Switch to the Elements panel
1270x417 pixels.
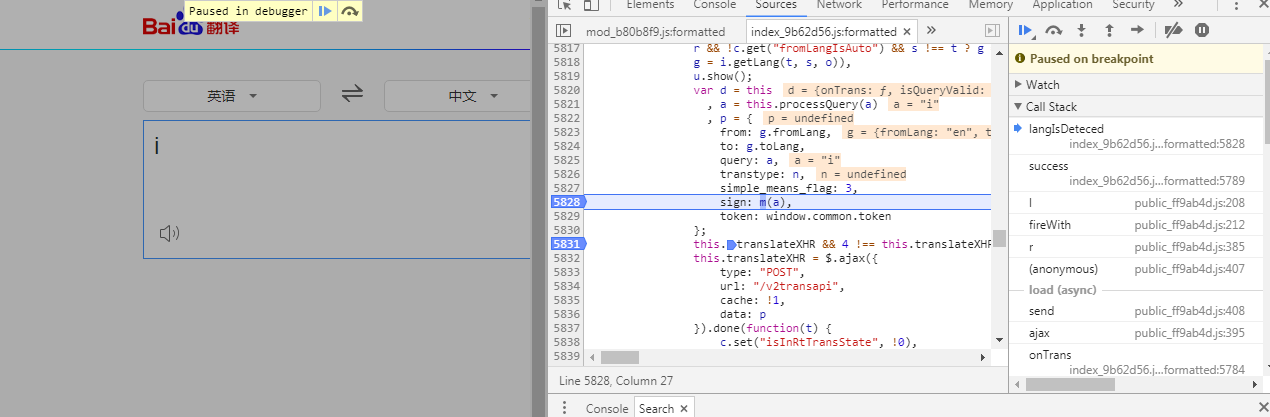point(649,5)
